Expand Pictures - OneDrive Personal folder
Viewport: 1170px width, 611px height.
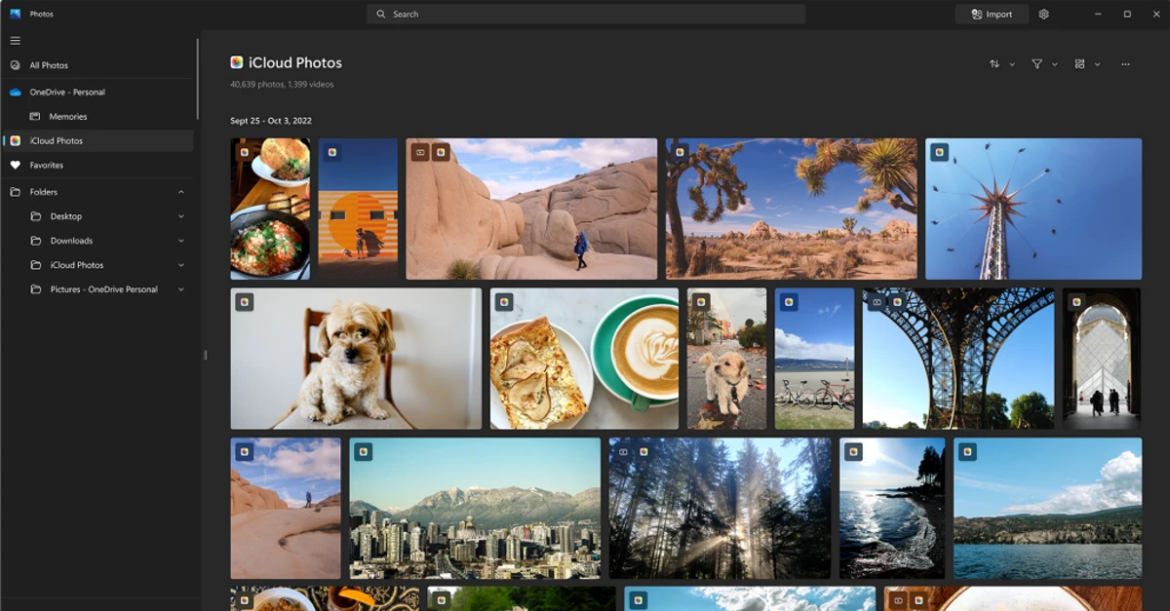pyautogui.click(x=181, y=290)
